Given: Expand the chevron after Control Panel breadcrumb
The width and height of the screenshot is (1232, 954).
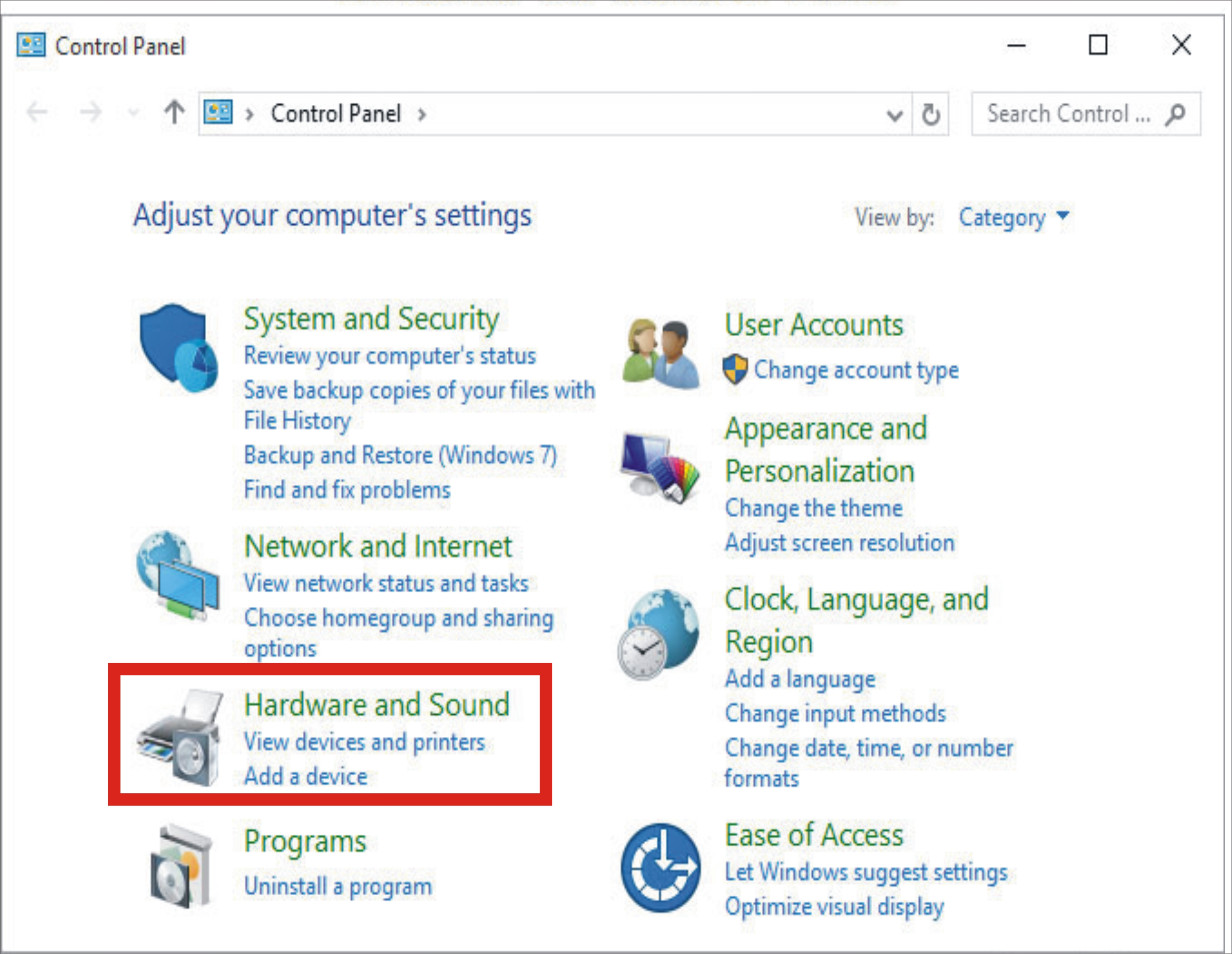Looking at the screenshot, I should [x=422, y=115].
